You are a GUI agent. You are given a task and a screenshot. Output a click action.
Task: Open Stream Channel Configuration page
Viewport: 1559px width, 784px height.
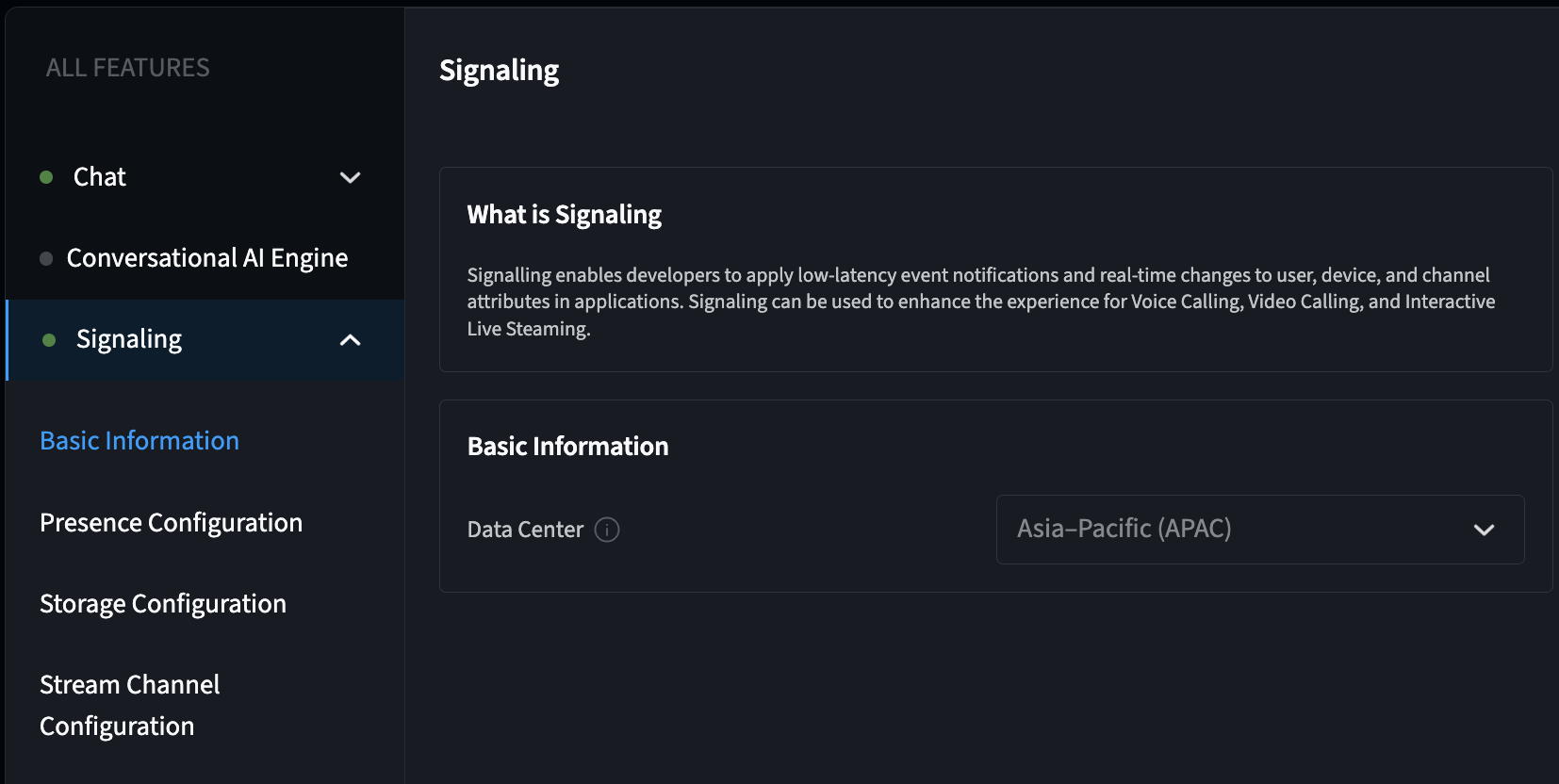(130, 705)
